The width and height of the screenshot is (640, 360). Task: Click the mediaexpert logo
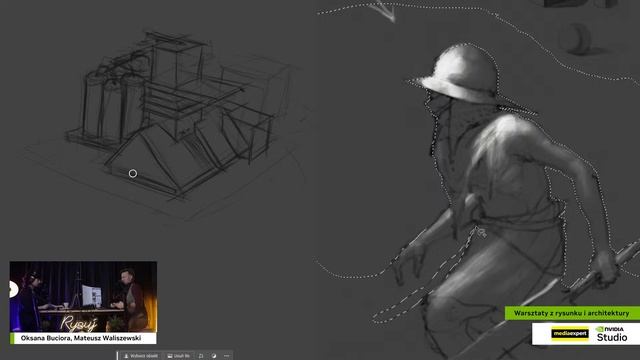[x=570, y=334]
